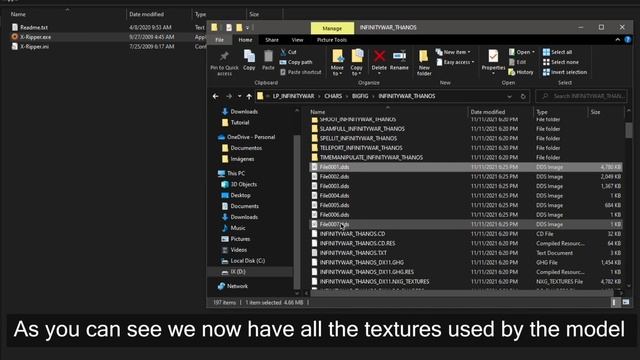Click the Rename icon
This screenshot has width=640, height=360.
399,56
